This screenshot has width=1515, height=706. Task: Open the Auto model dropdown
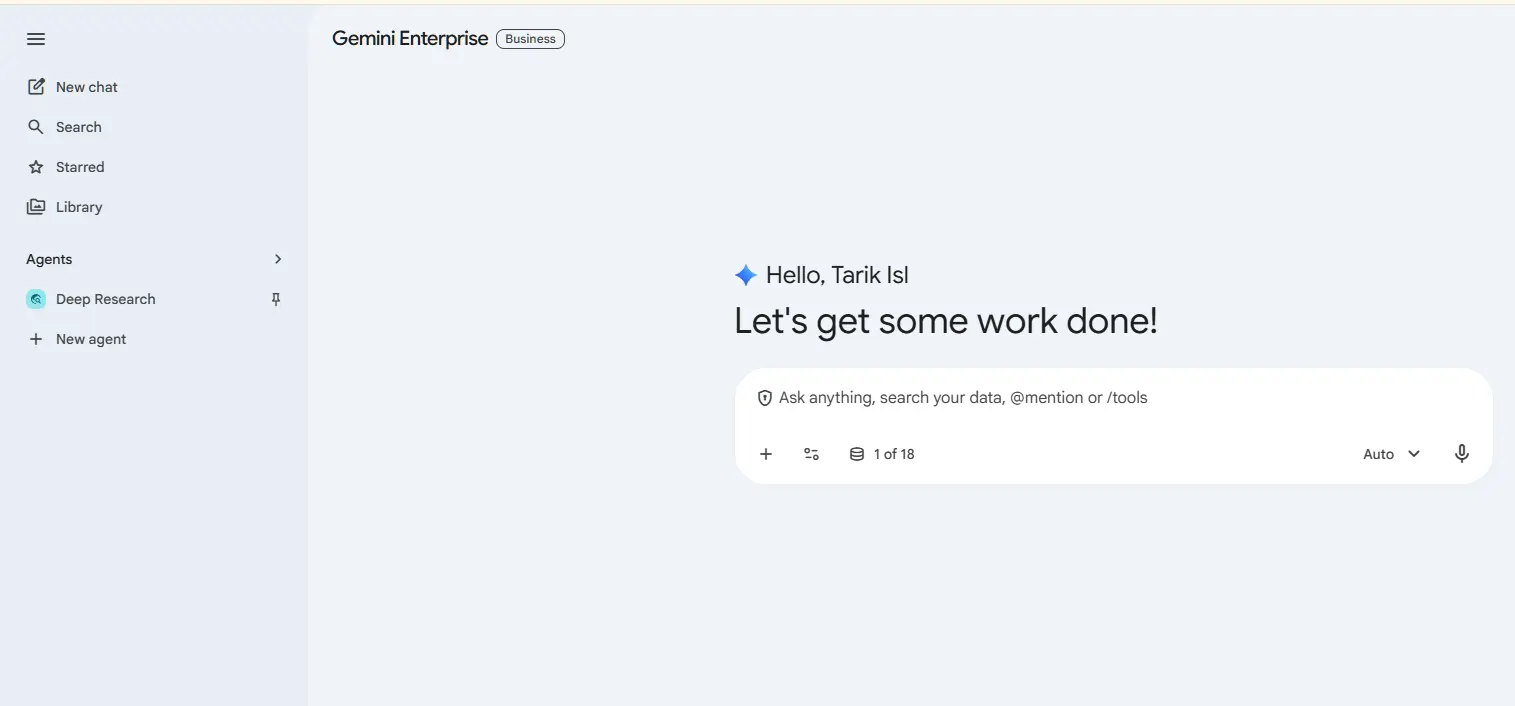pyautogui.click(x=1392, y=454)
